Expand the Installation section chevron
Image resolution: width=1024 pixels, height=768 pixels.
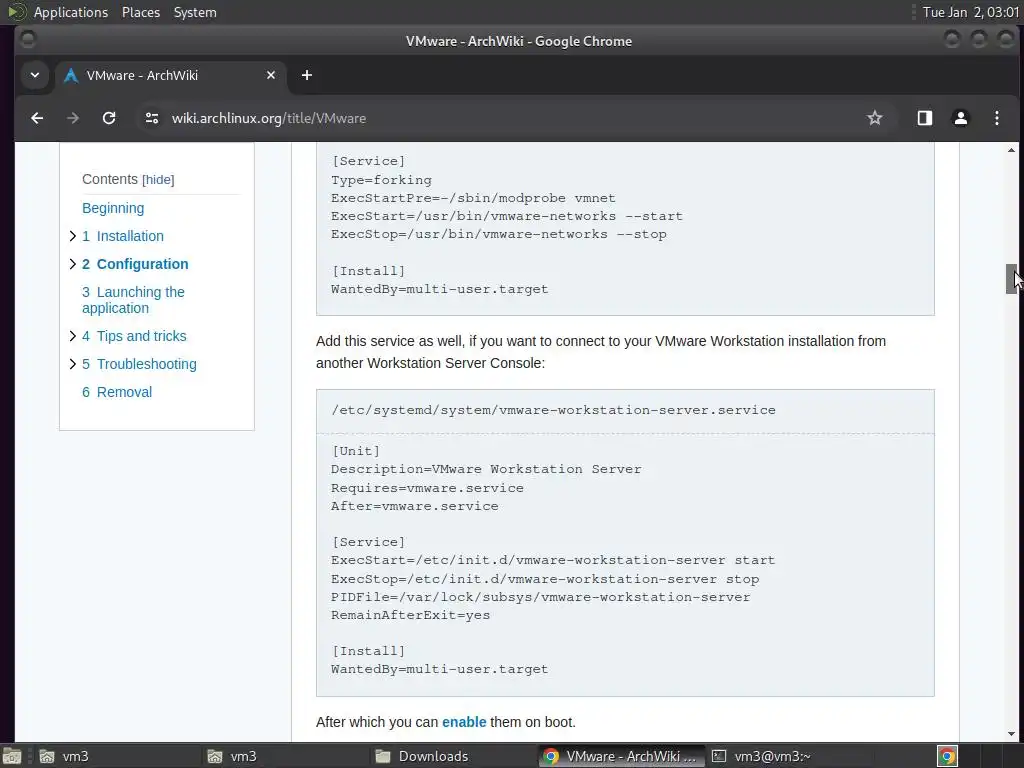point(72,236)
